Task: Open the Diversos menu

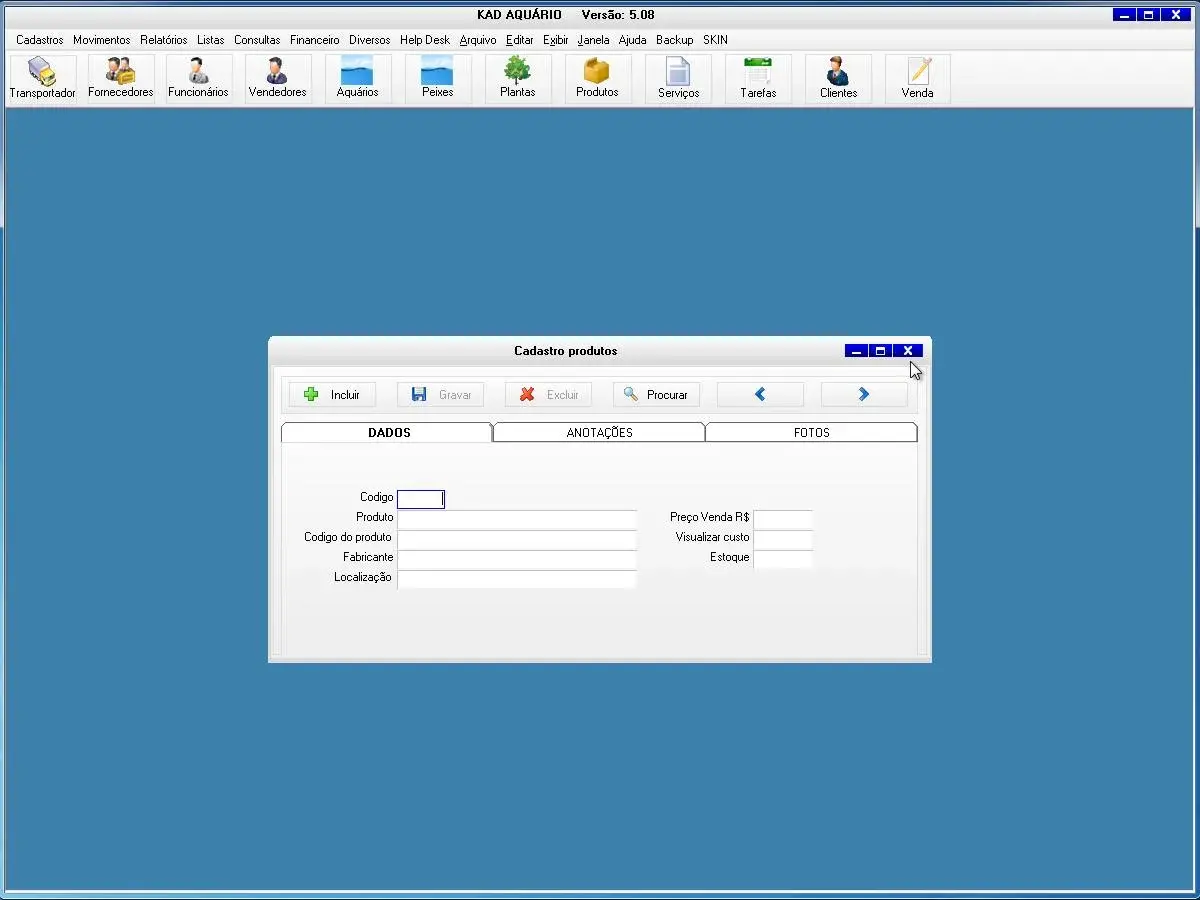Action: click(370, 40)
